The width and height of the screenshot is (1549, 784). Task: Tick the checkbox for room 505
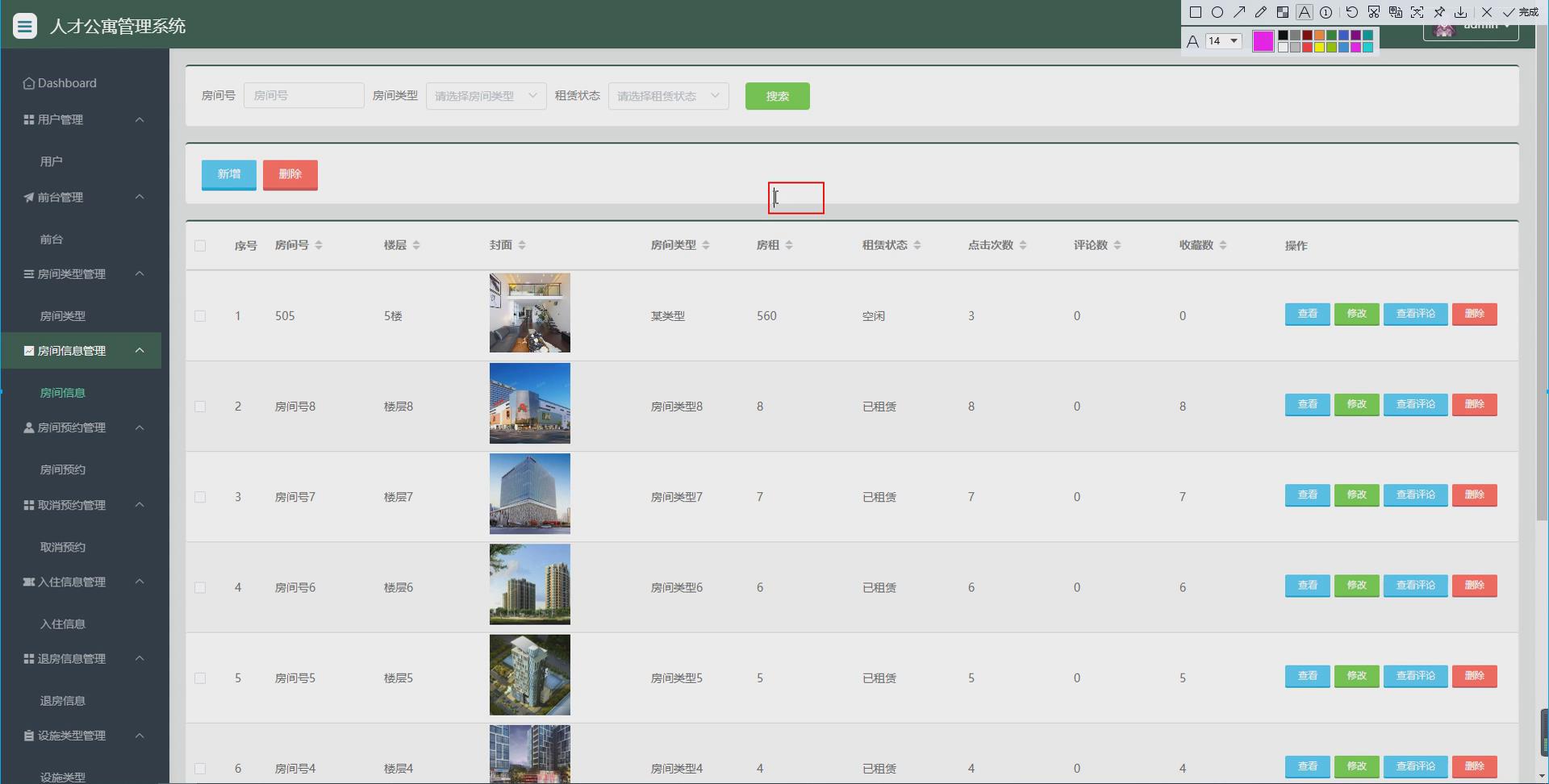[x=200, y=316]
